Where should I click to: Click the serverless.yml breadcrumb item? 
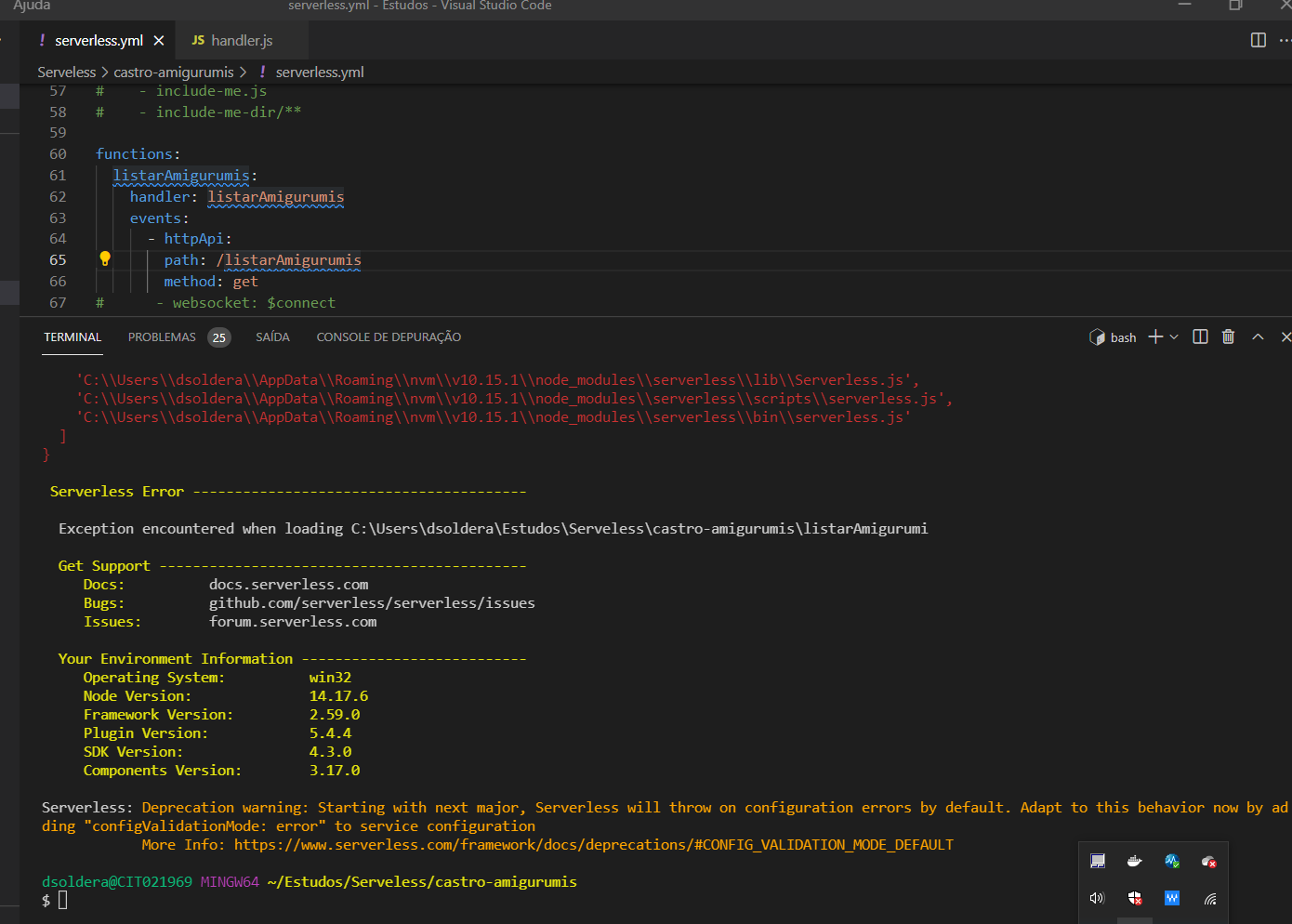(x=319, y=73)
